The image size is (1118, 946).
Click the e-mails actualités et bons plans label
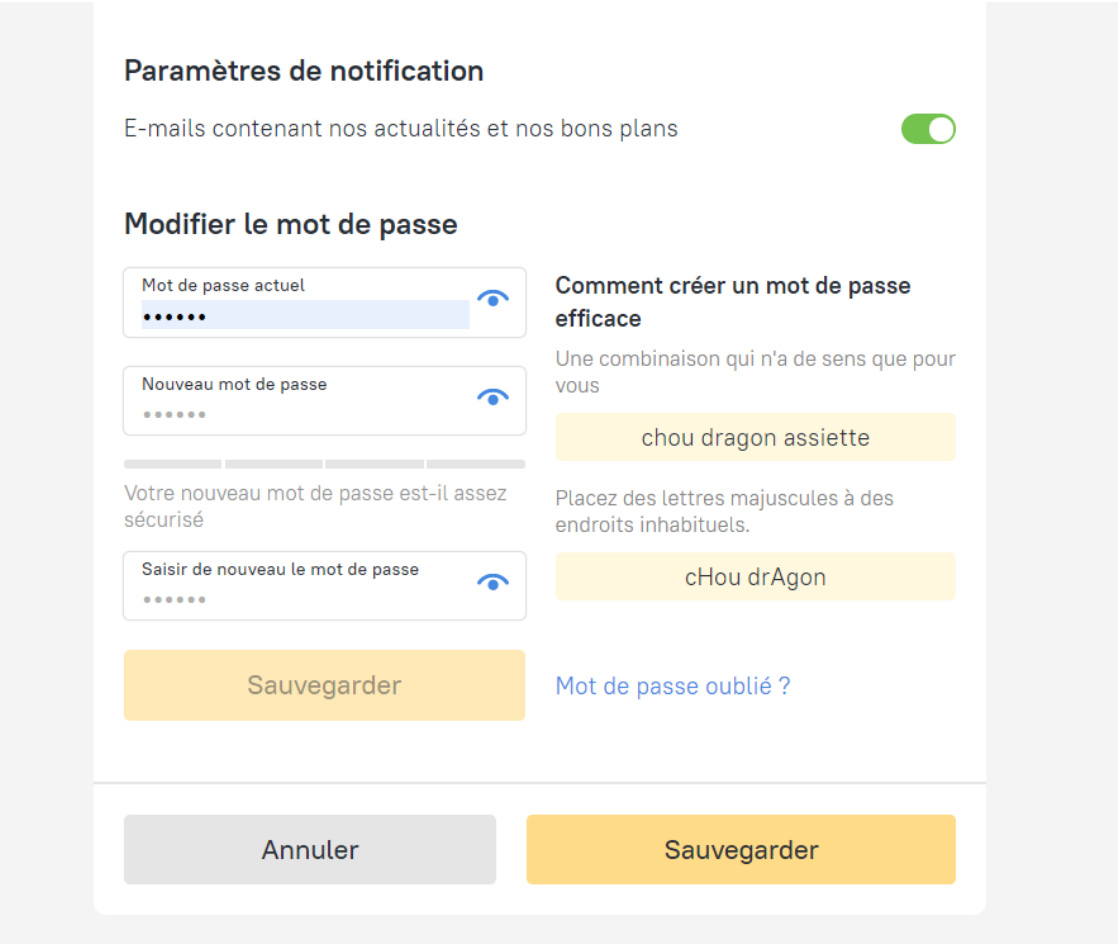coord(401,129)
